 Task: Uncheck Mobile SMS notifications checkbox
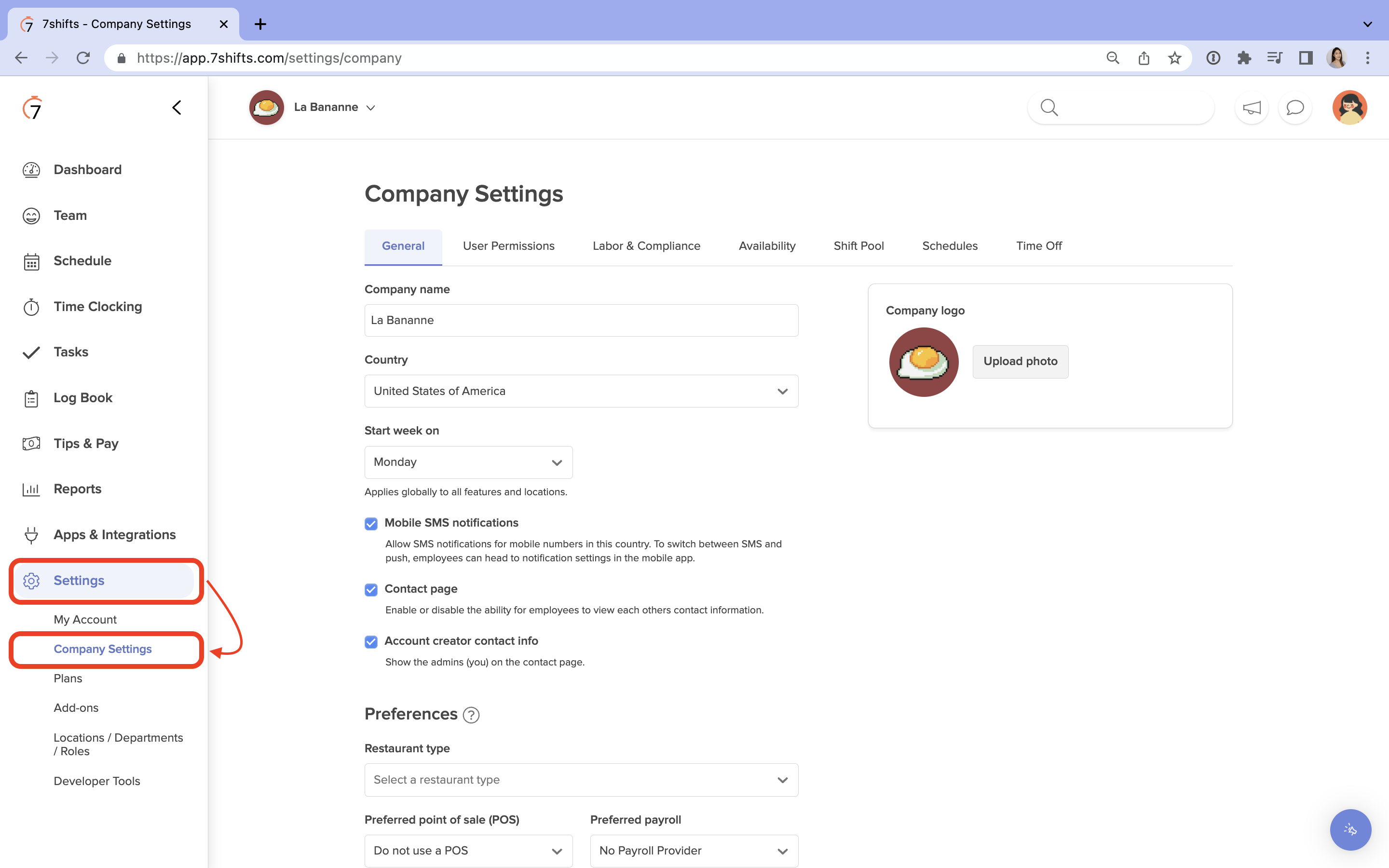click(x=371, y=524)
